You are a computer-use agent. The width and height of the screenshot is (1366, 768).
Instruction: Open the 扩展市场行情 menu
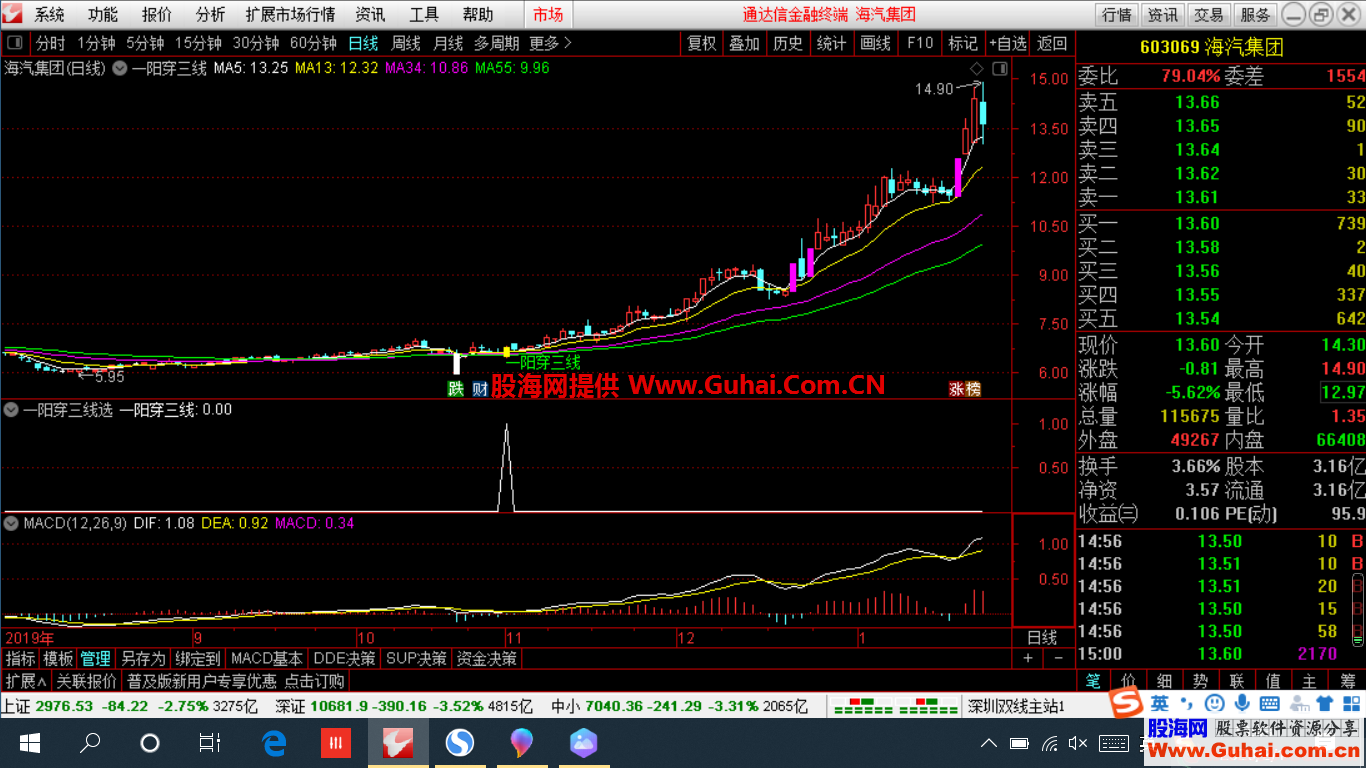291,15
